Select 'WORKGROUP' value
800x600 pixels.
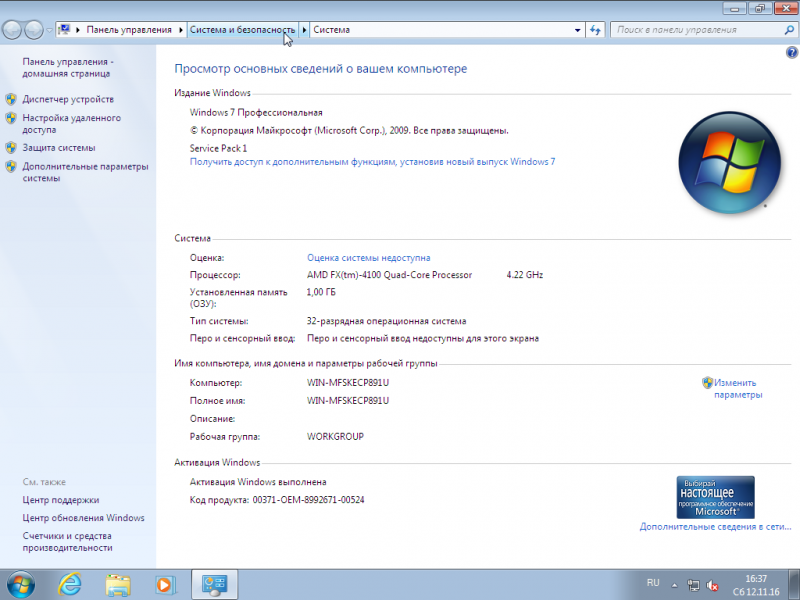point(335,437)
